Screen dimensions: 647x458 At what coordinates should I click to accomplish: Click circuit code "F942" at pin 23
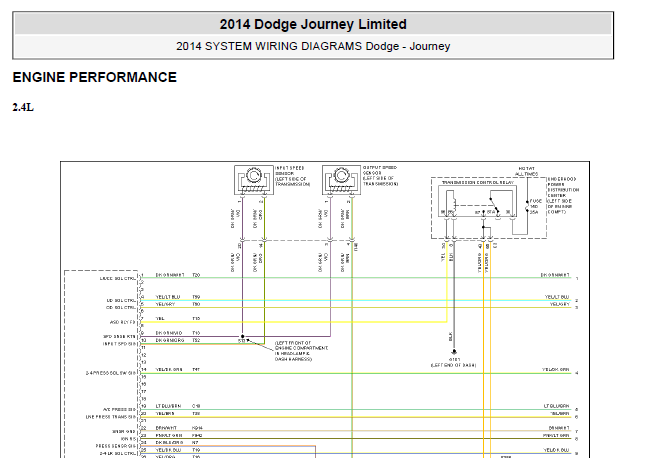[197, 435]
